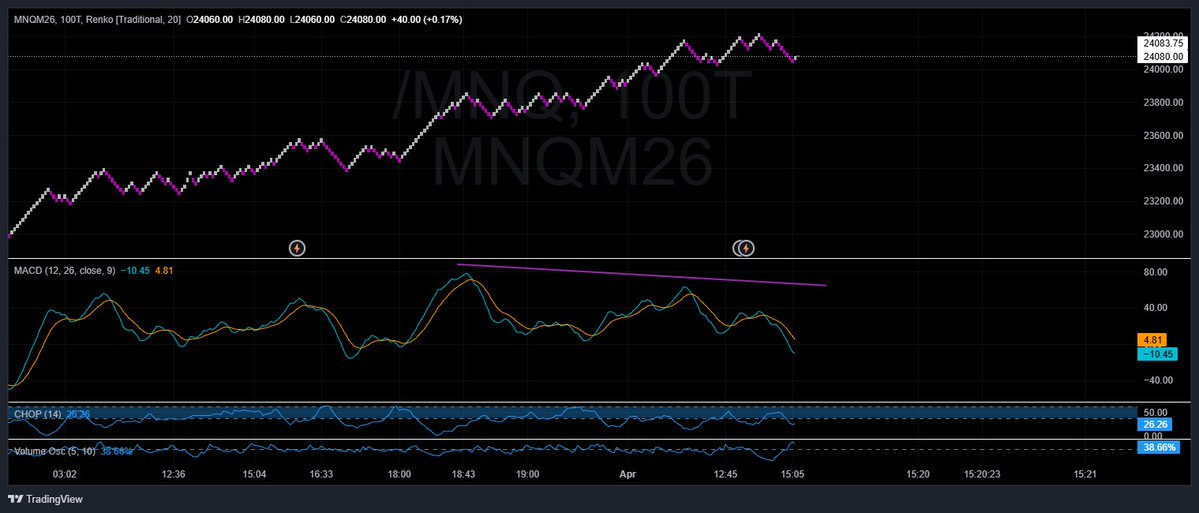The image size is (1199, 513).
Task: Click the 50.00 CHOP axis tick
Action: [1154, 411]
